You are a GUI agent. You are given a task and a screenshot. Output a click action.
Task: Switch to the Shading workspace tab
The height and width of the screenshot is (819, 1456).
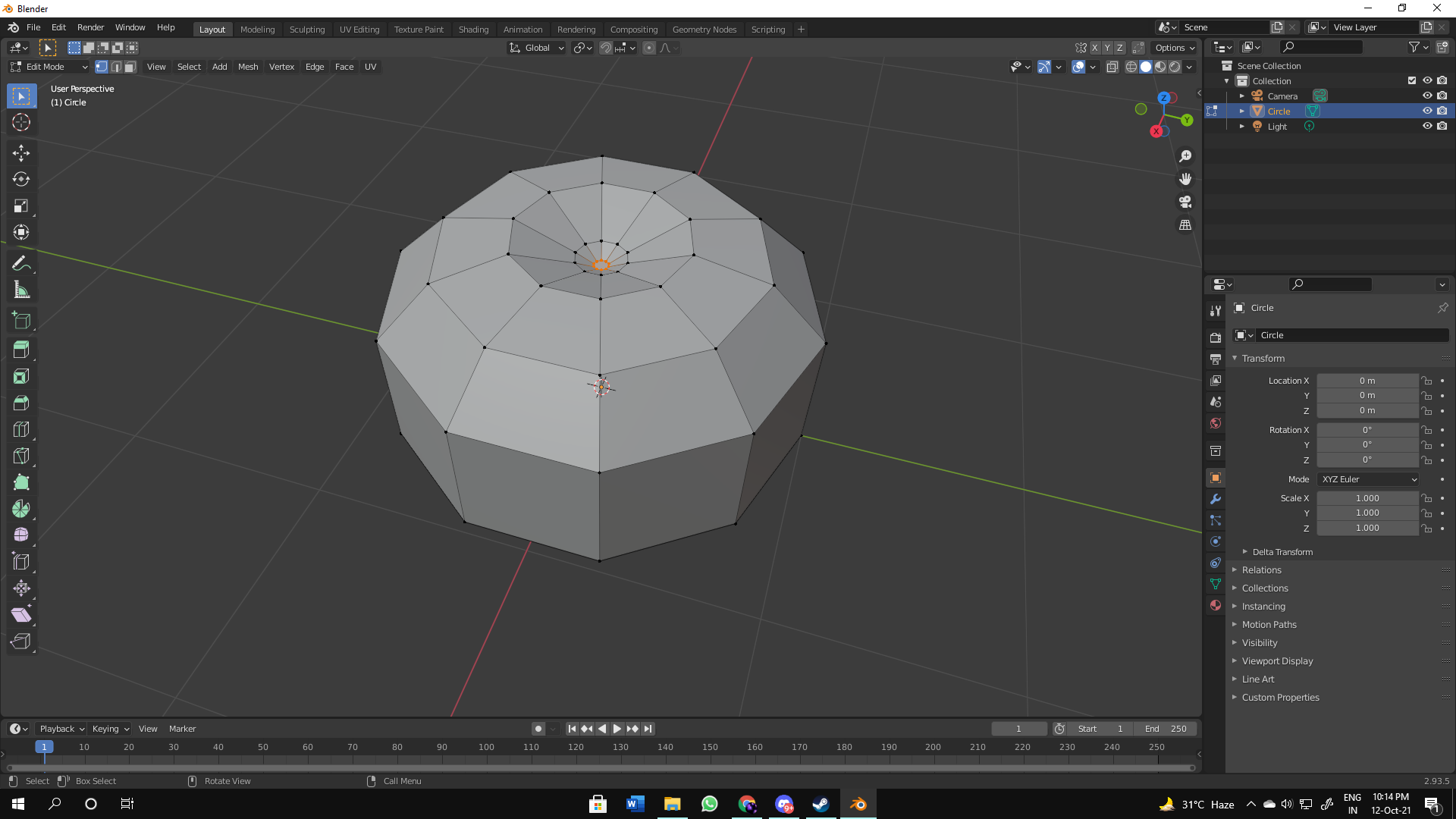pyautogui.click(x=473, y=30)
